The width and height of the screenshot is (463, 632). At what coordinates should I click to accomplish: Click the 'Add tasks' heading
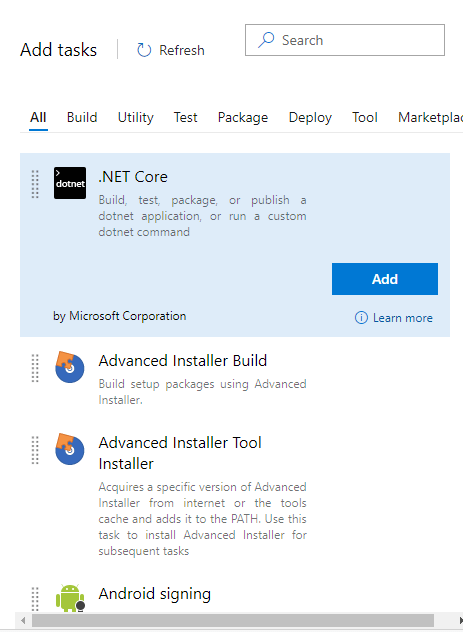coord(58,50)
